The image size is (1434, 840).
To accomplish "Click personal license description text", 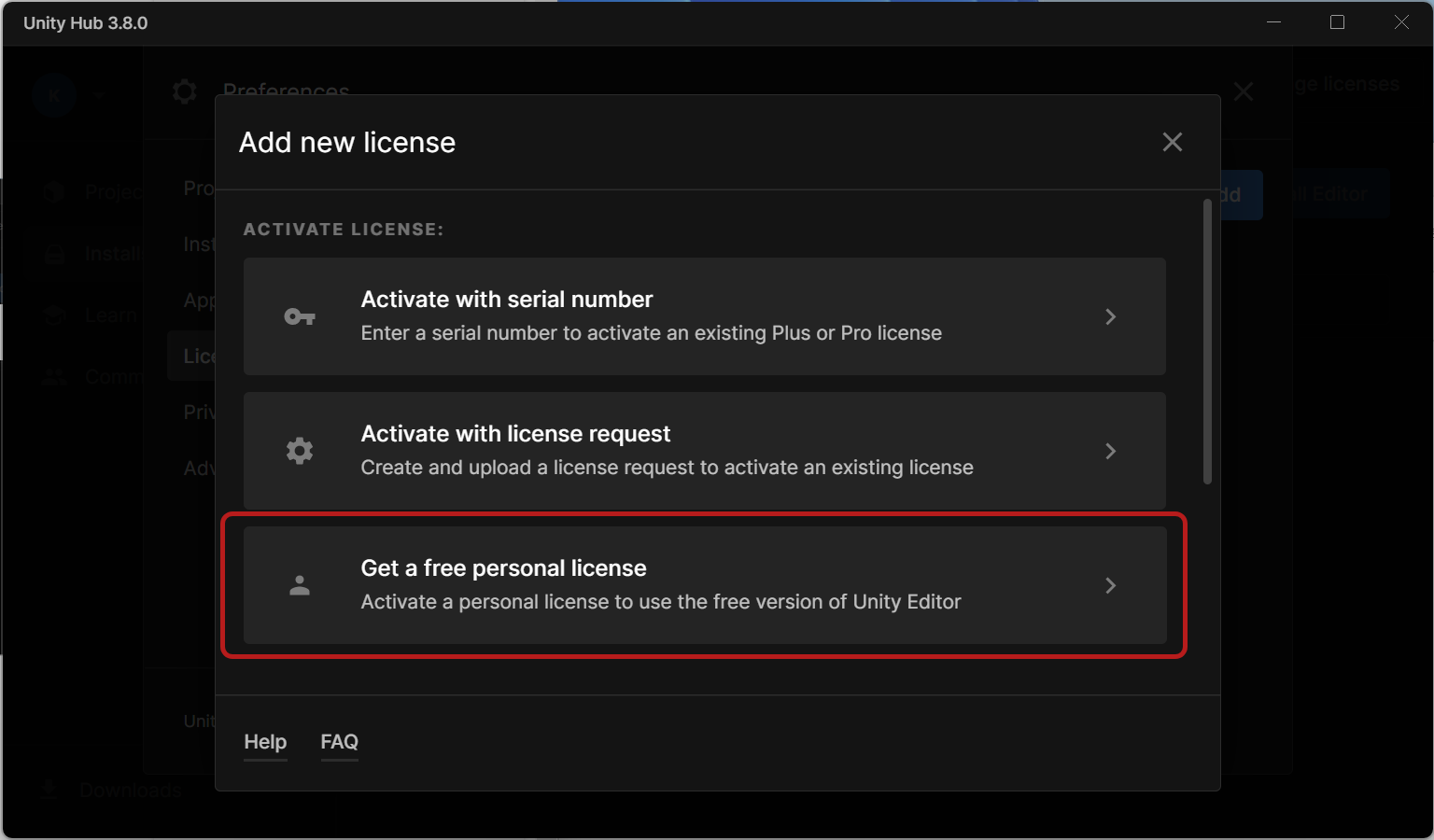I will click(x=661, y=602).
